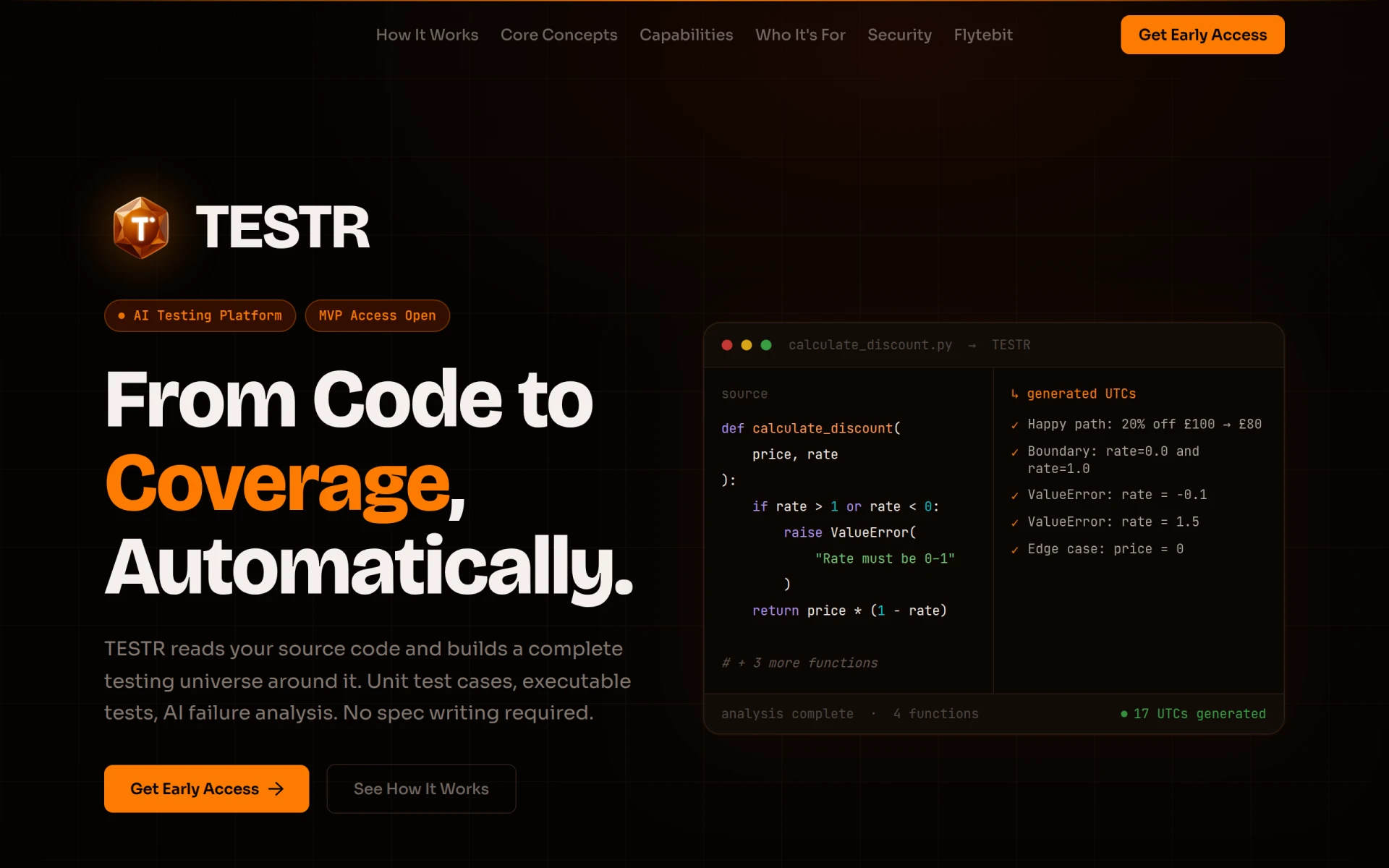Click checkmark beside Happy path test case

point(1015,425)
